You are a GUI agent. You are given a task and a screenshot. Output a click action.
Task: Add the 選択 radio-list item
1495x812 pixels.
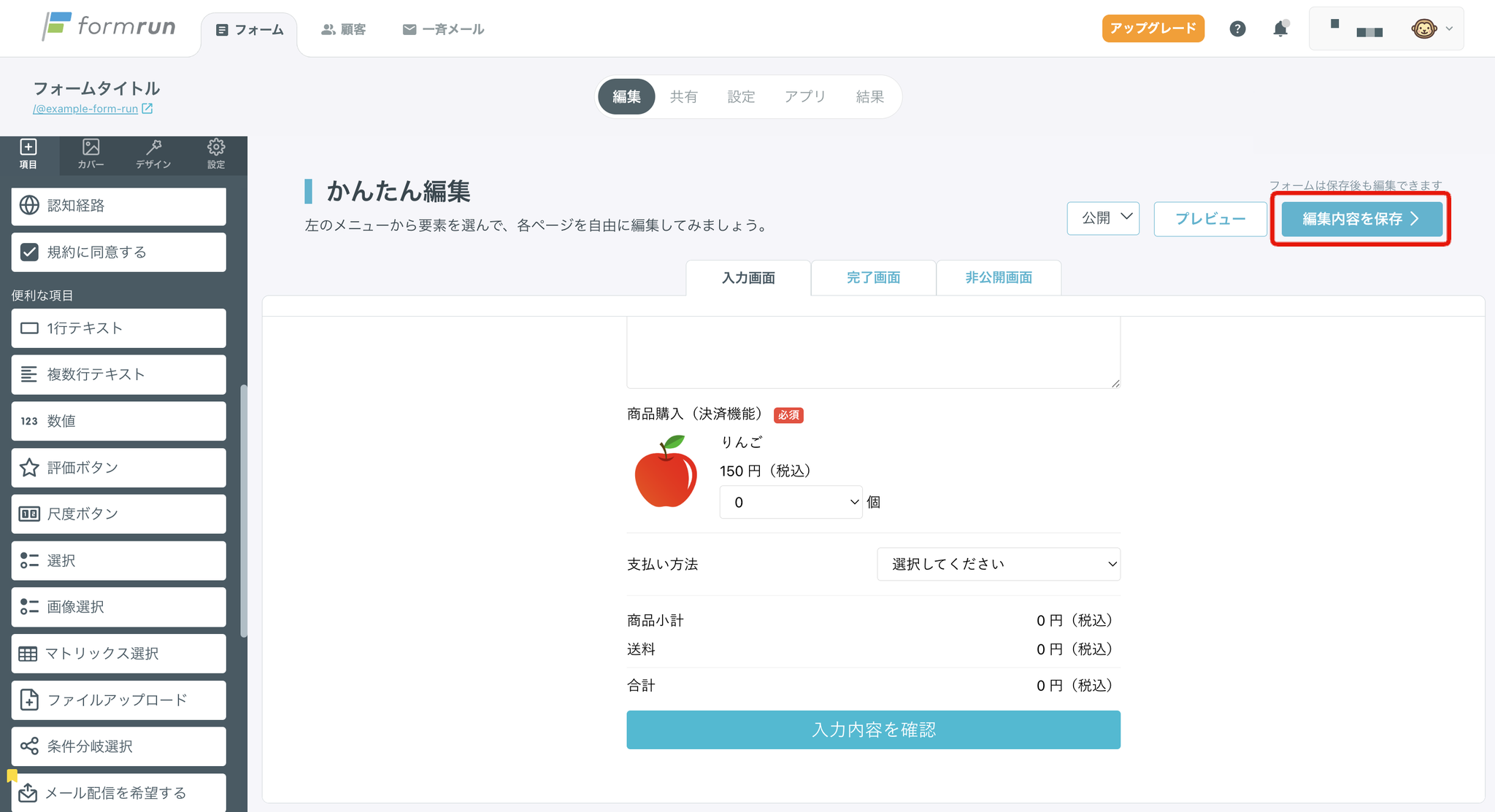118,561
